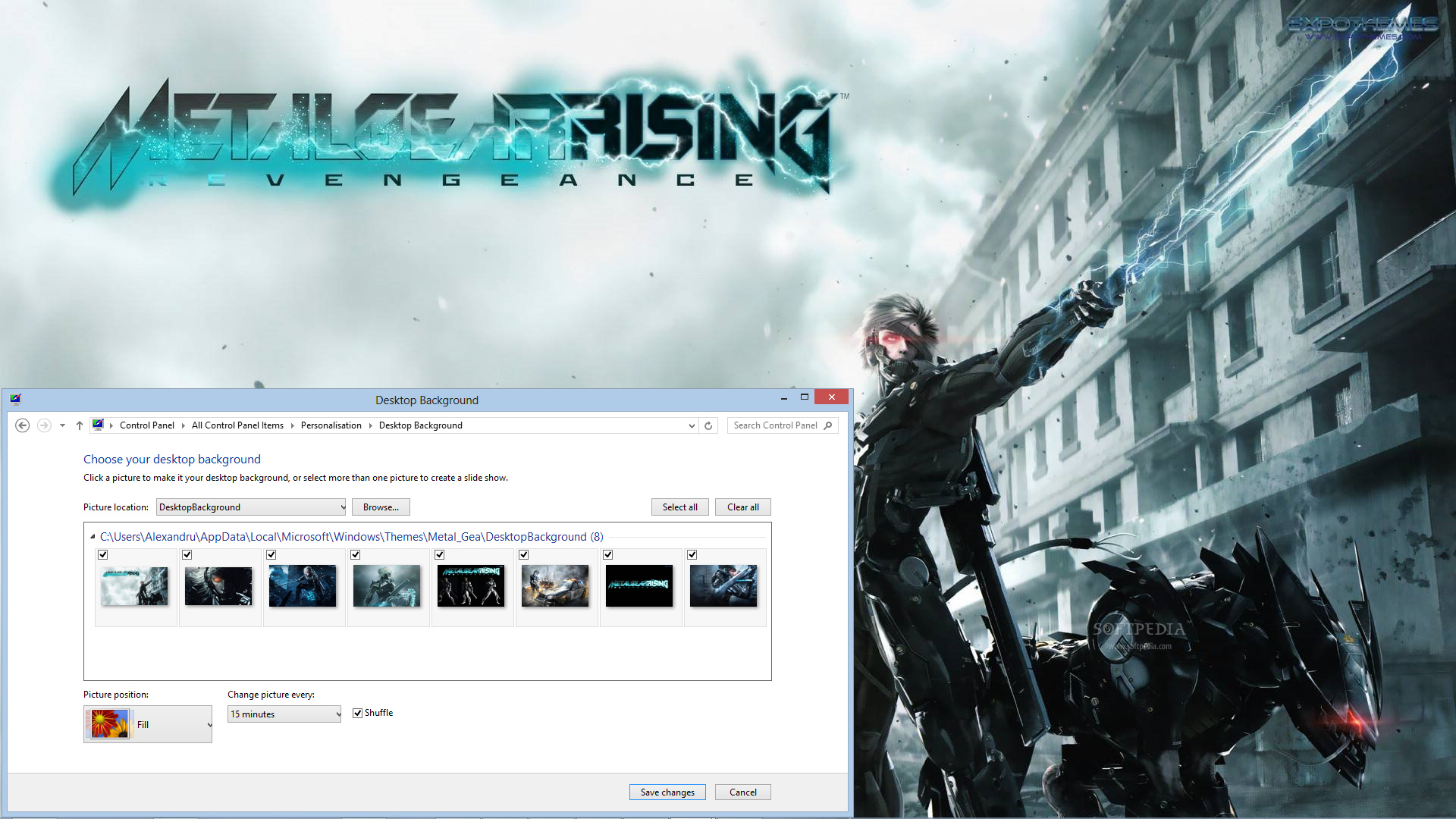Open the Picture location dropdown

[x=251, y=507]
